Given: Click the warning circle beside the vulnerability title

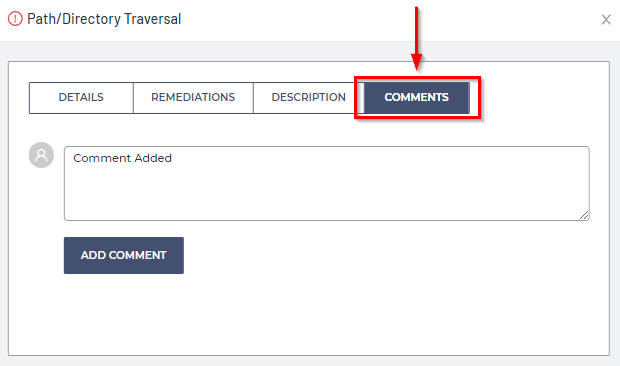Looking at the screenshot, I should (15, 19).
